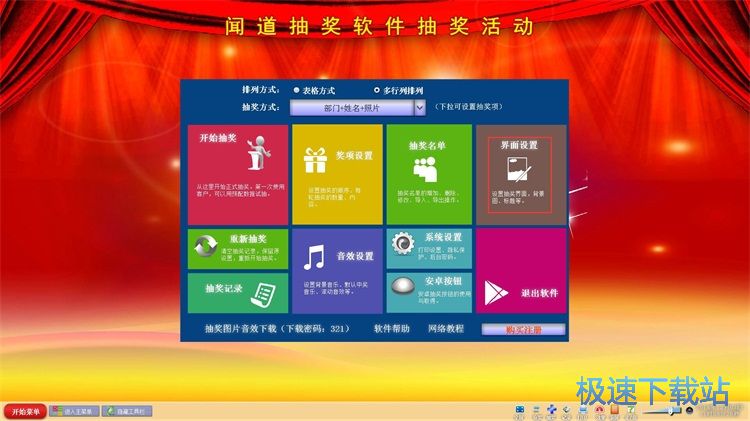Click the blue cross-shaped icon in bottom toolbar
The image size is (750, 421).
[x=551, y=410]
